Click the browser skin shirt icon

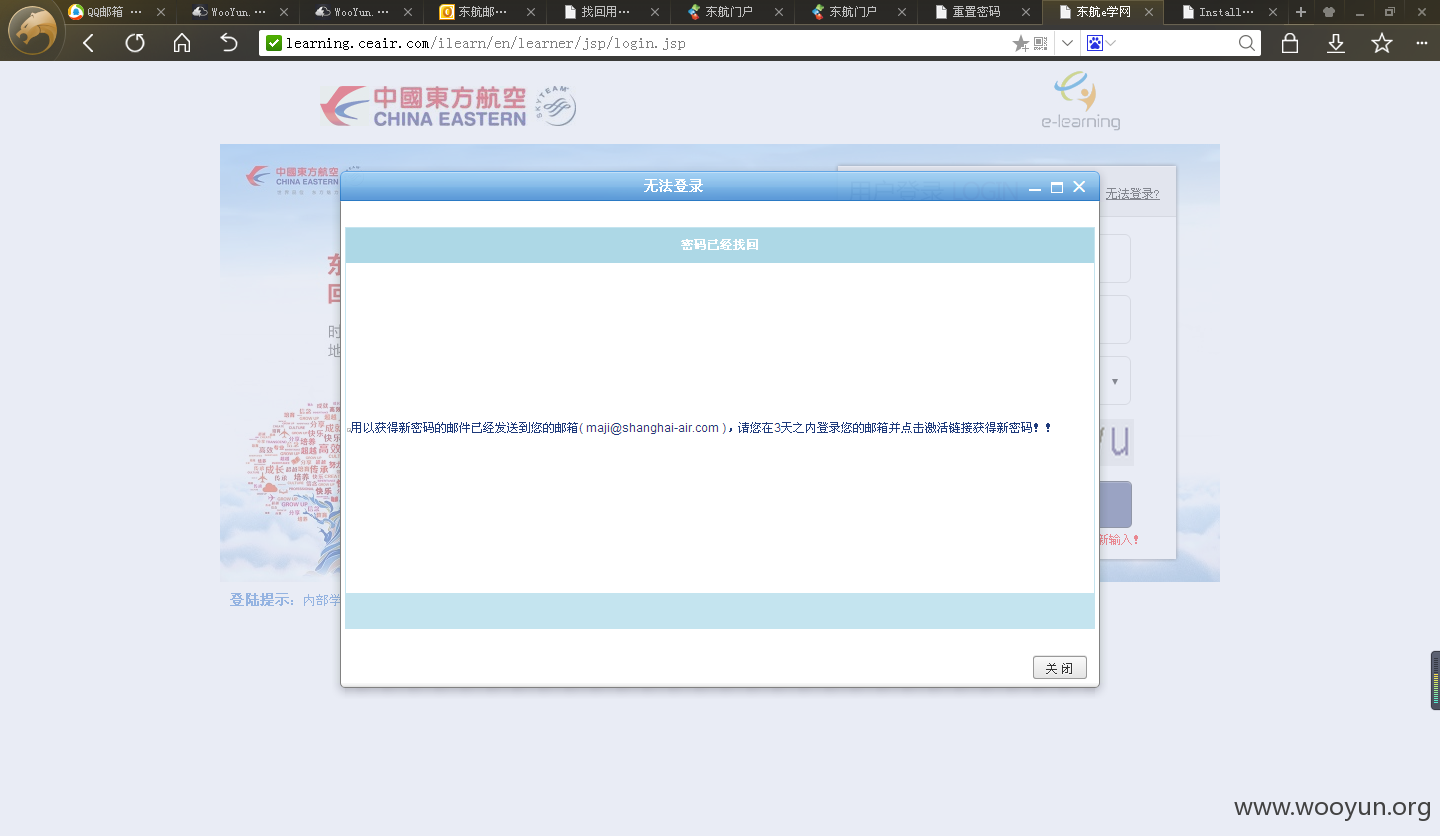tap(1329, 12)
